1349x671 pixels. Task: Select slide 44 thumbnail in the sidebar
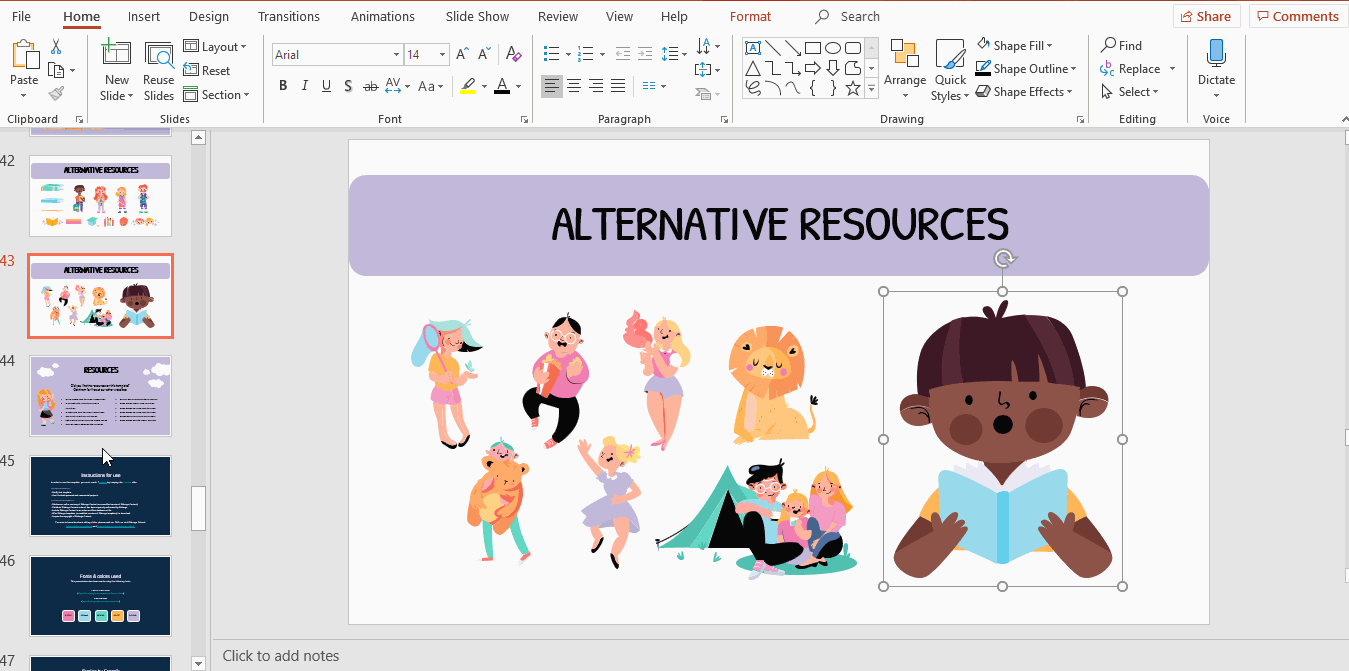[100, 396]
